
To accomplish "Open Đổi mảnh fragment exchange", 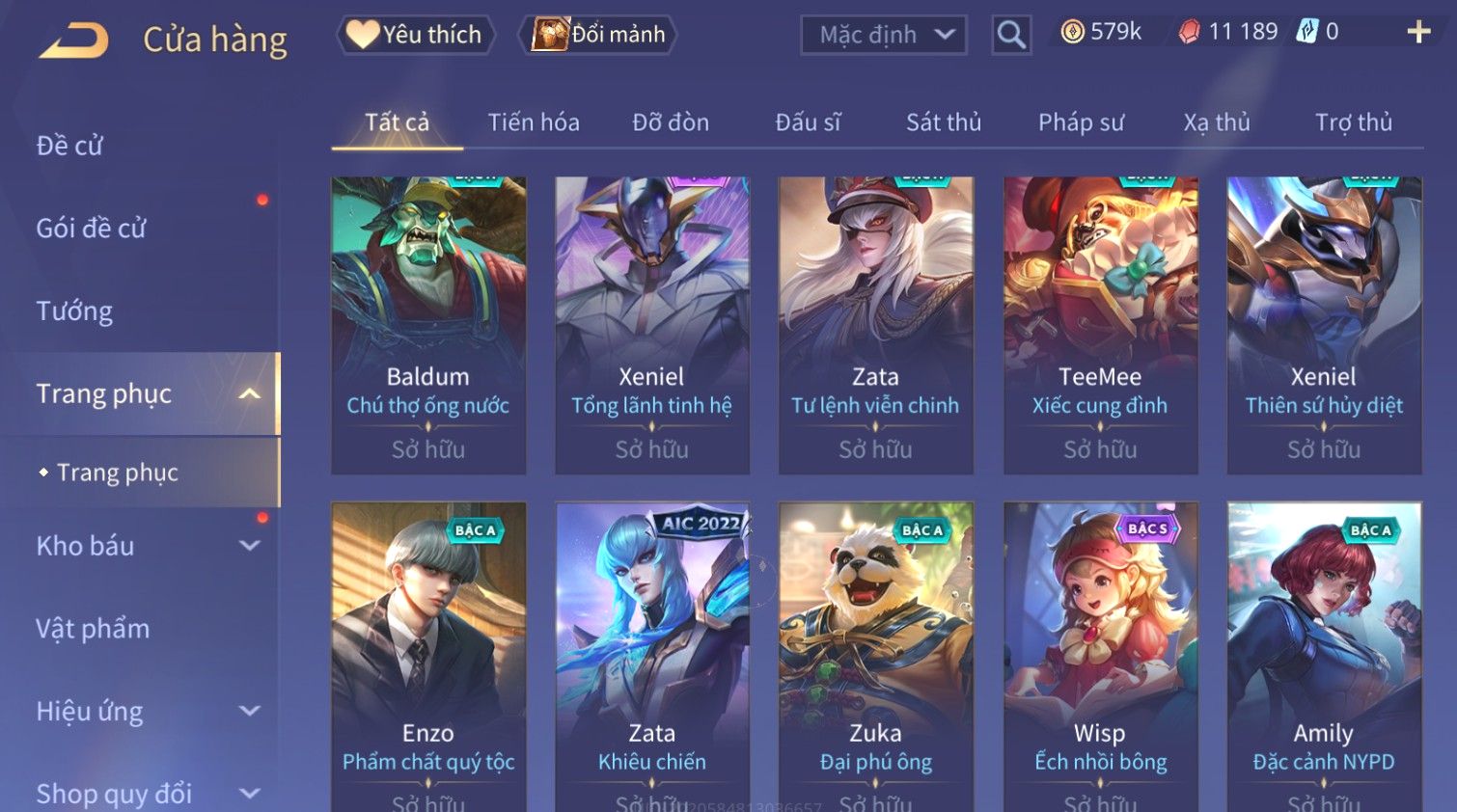I will (598, 35).
